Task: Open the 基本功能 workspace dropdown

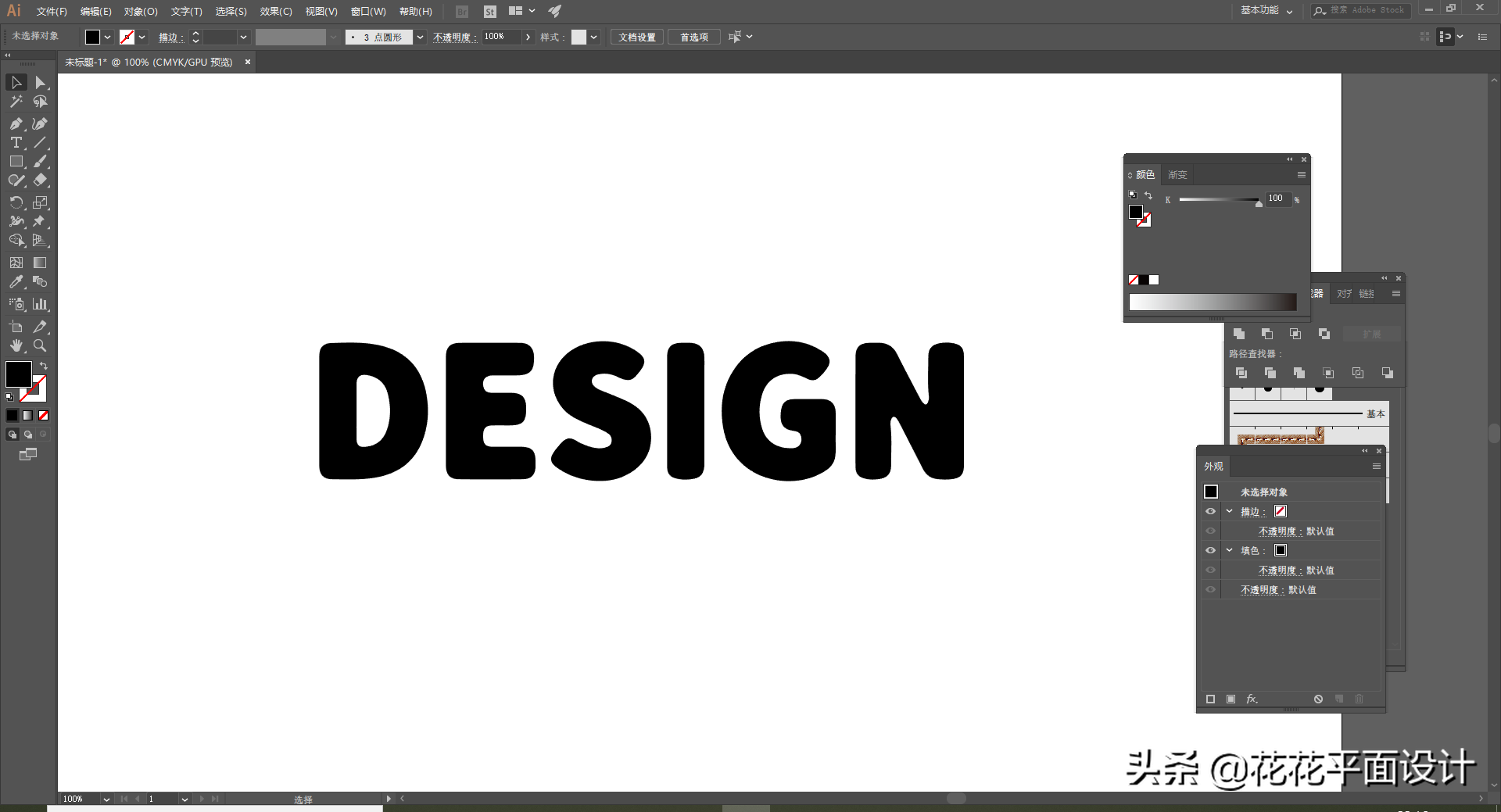Action: point(1266,10)
